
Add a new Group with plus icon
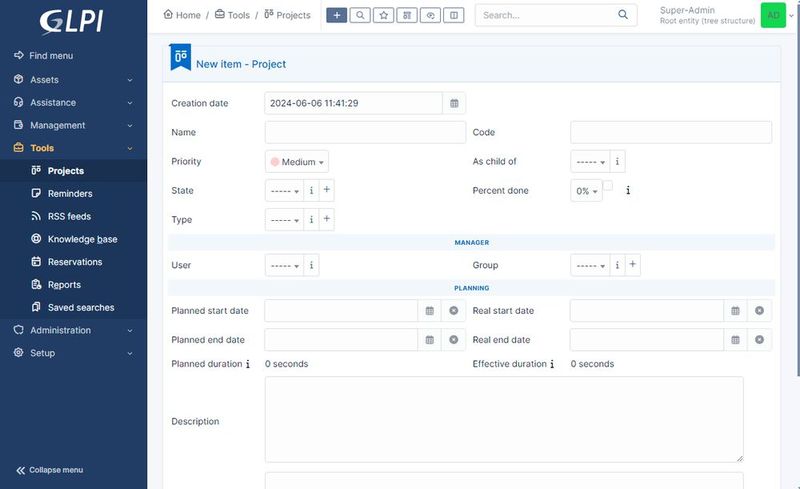tap(633, 264)
